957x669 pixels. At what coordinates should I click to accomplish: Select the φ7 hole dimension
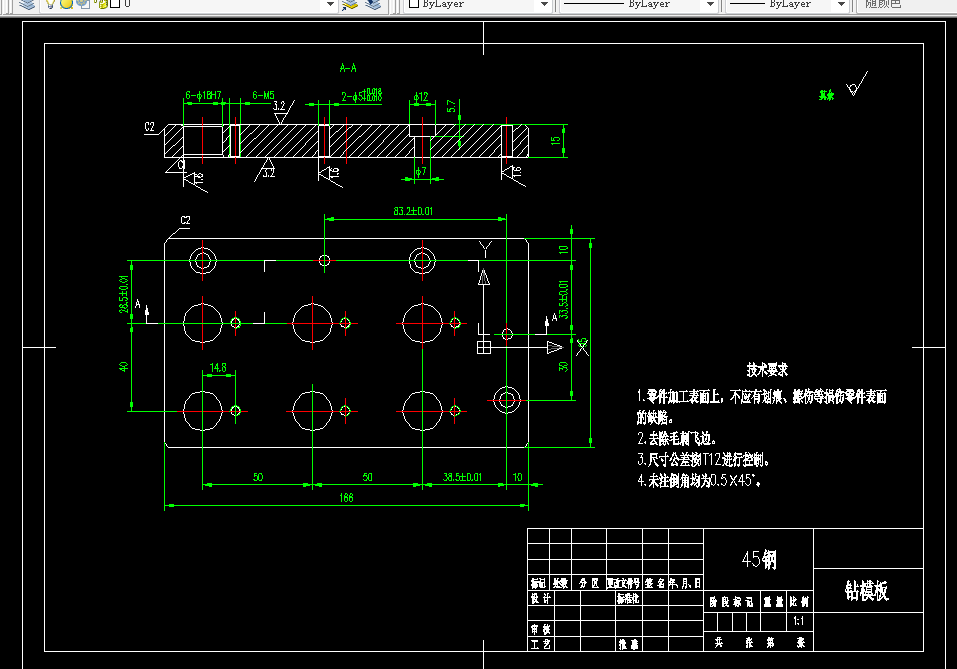pyautogui.click(x=421, y=172)
